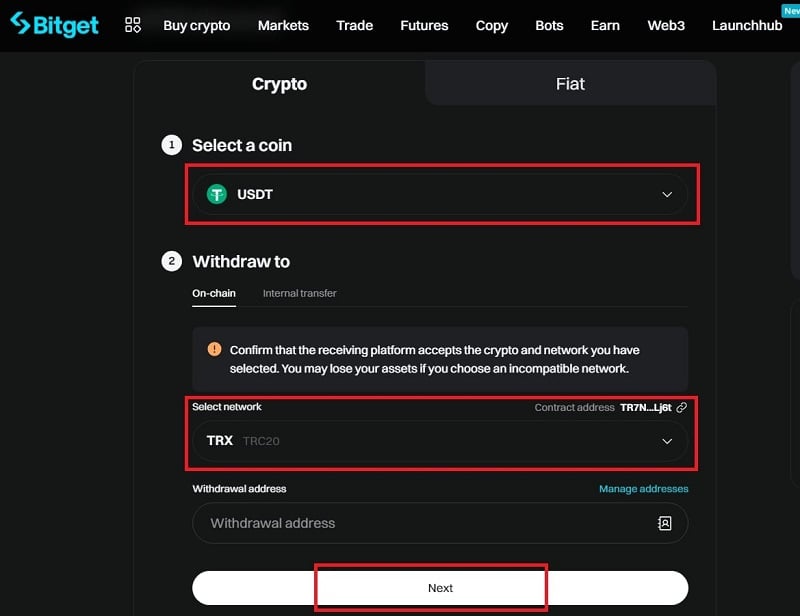Select the Fiat tab

(570, 84)
